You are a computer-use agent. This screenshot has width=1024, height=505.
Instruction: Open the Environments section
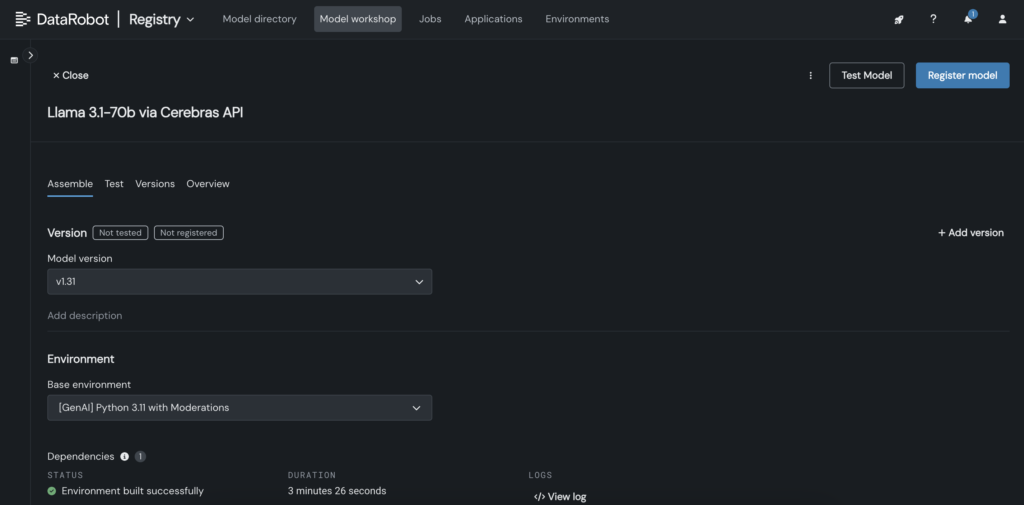click(577, 19)
